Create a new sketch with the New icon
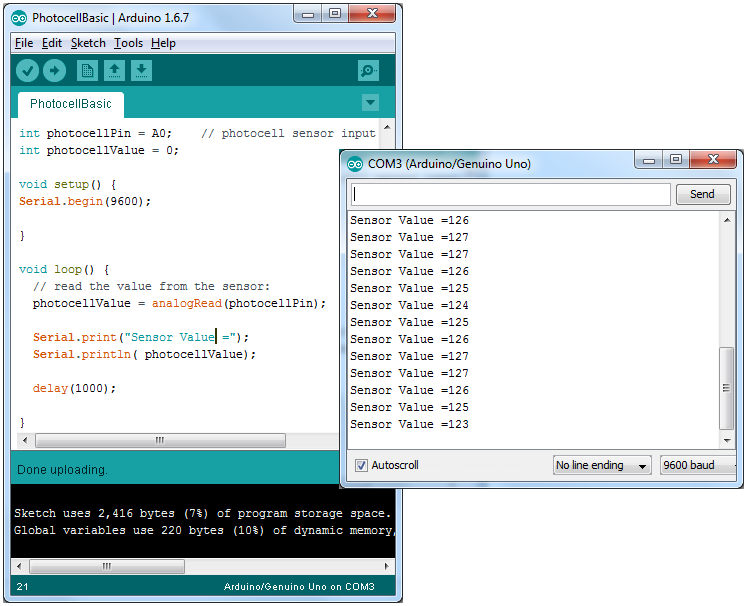This screenshot has height=606, width=747. [87, 71]
